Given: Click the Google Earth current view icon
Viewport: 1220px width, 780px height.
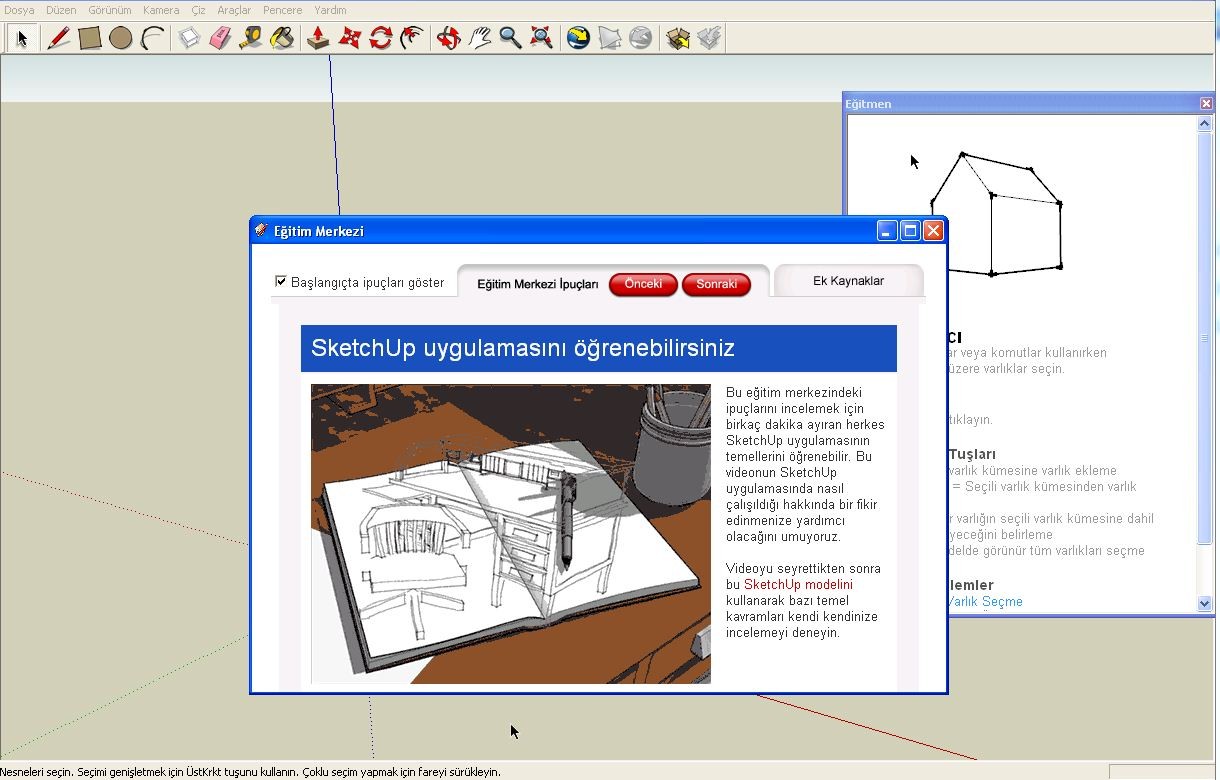Looking at the screenshot, I should 578,38.
